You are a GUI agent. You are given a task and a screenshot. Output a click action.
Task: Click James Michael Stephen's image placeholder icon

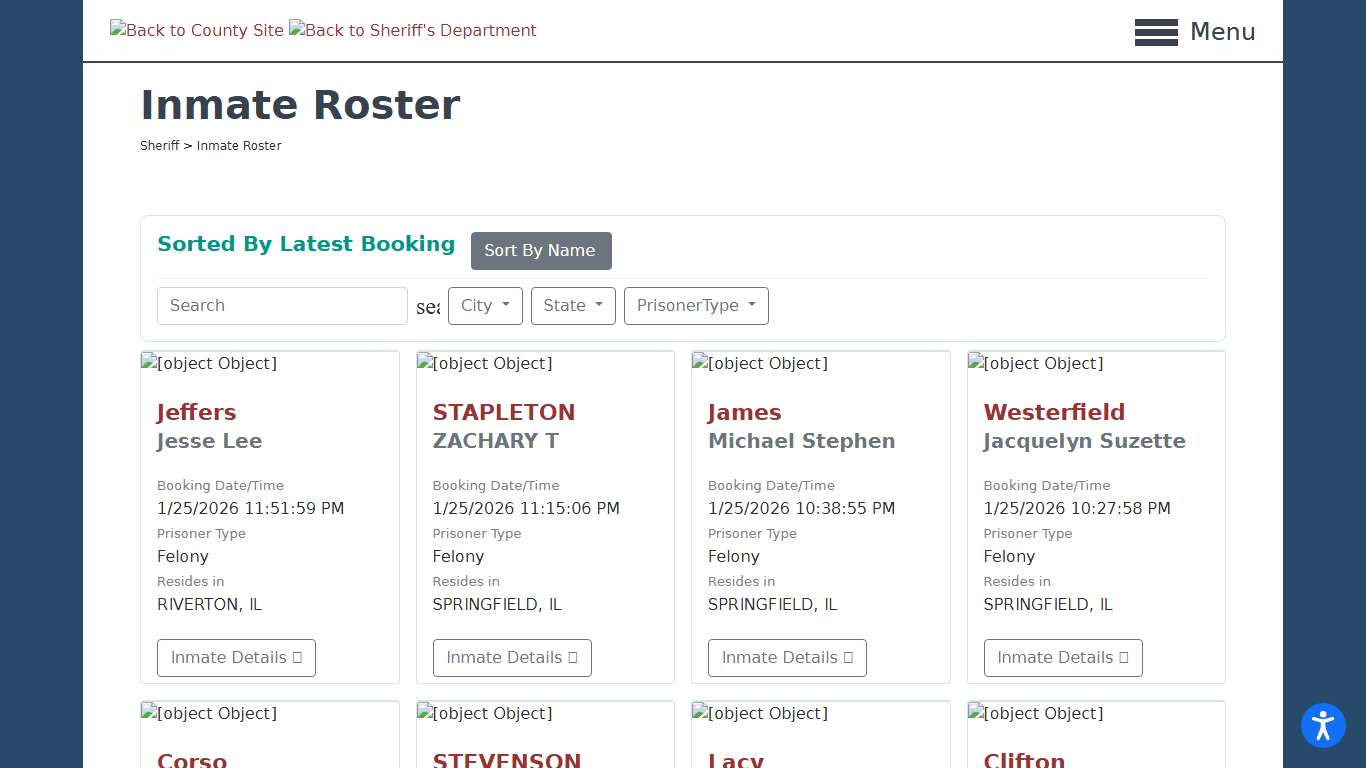[760, 364]
